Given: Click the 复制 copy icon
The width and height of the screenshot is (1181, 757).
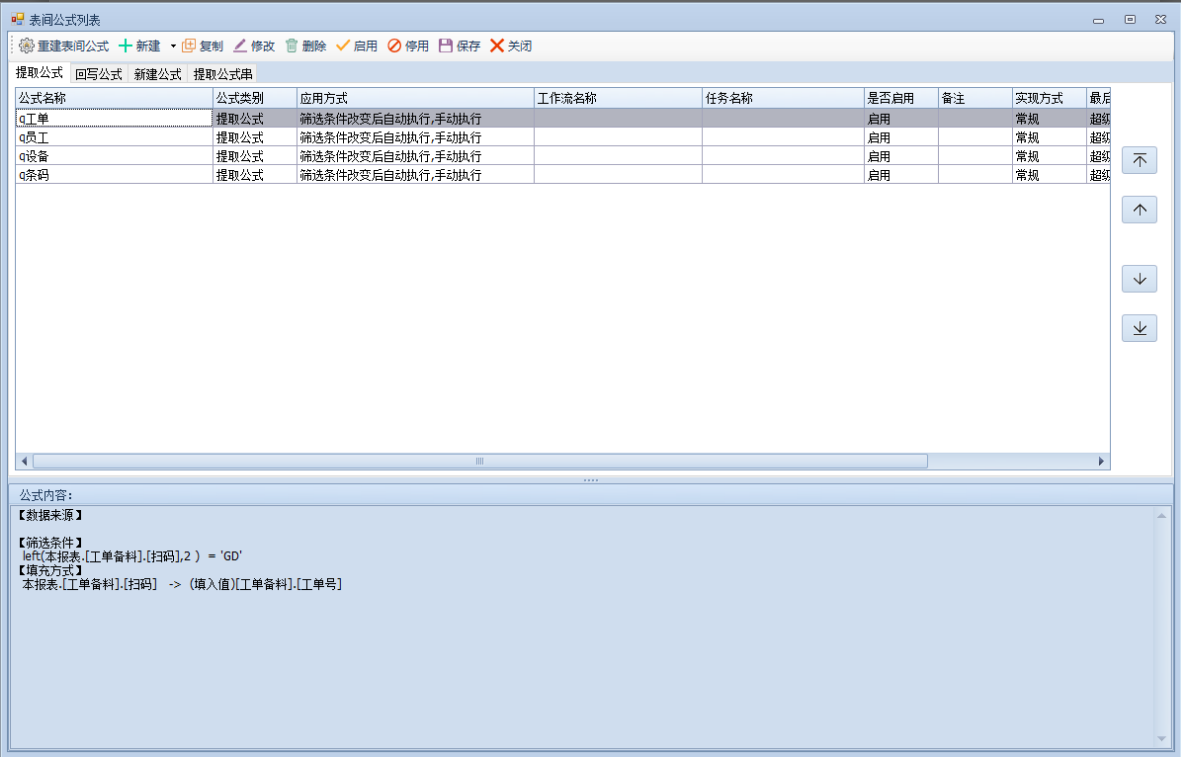Looking at the screenshot, I should 189,46.
